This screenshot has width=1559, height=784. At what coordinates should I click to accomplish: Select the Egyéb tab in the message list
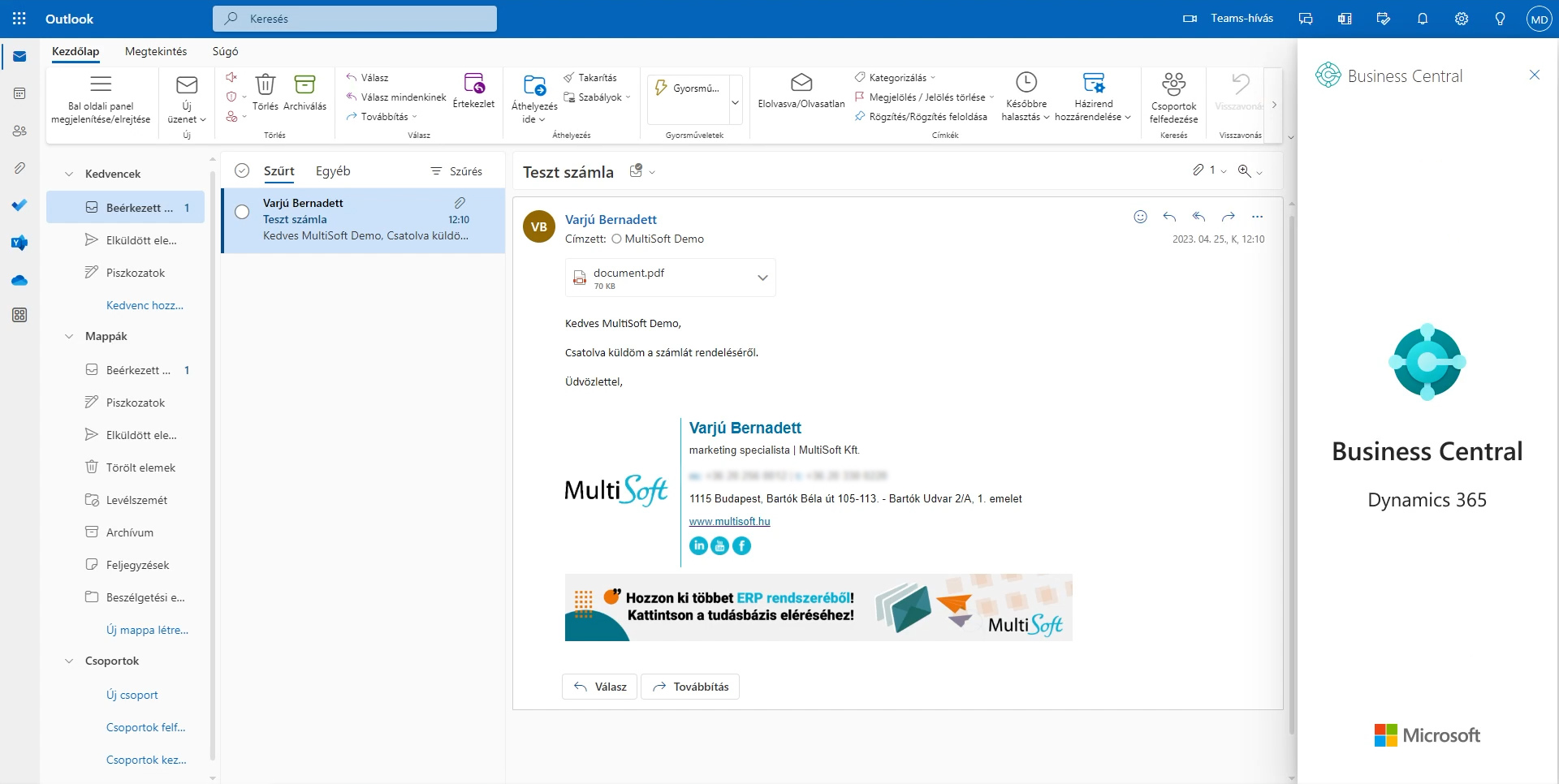[x=332, y=170]
